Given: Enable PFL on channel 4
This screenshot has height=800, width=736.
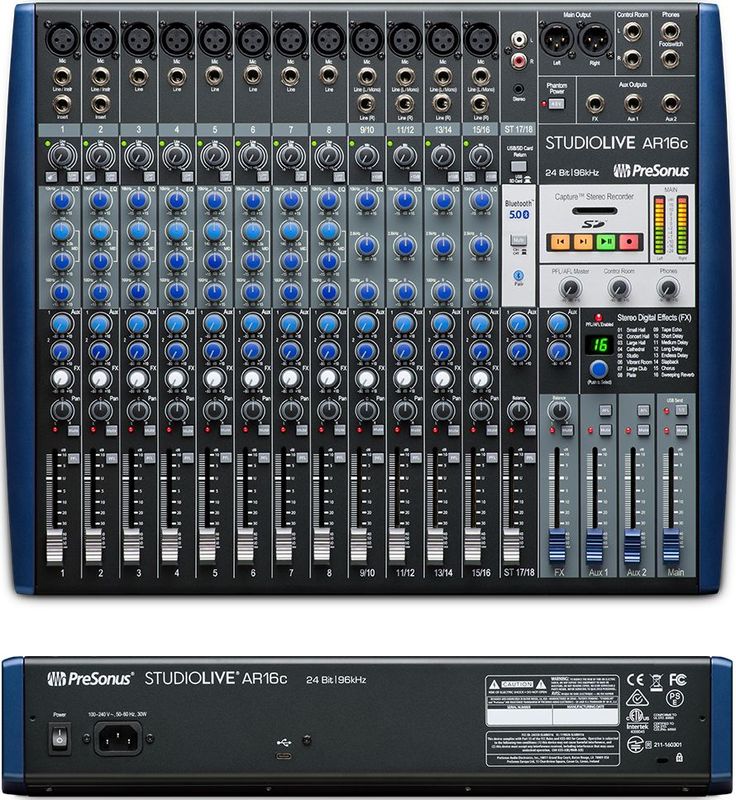Looking at the screenshot, I should [x=187, y=458].
